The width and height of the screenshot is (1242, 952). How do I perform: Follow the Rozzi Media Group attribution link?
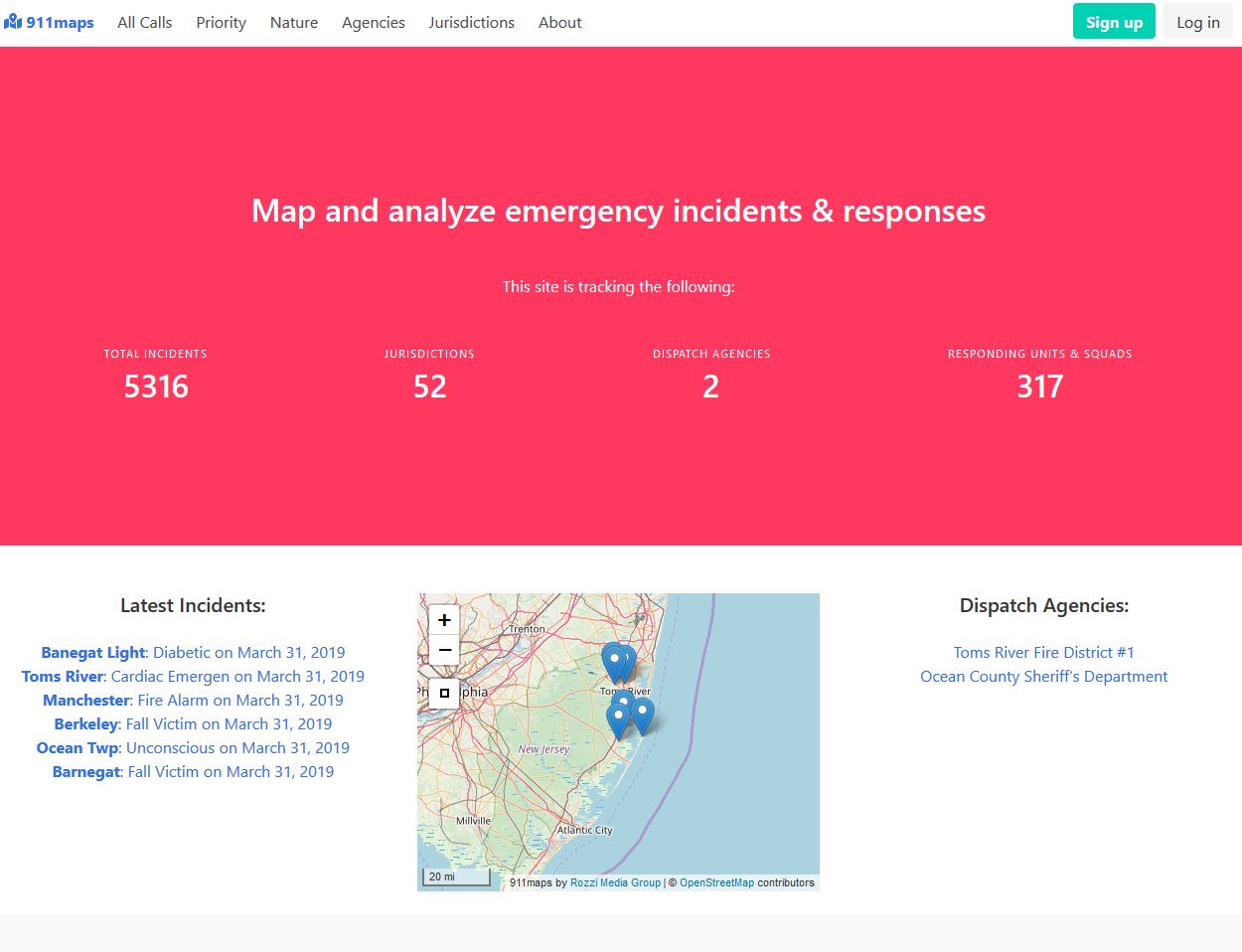pyautogui.click(x=615, y=882)
